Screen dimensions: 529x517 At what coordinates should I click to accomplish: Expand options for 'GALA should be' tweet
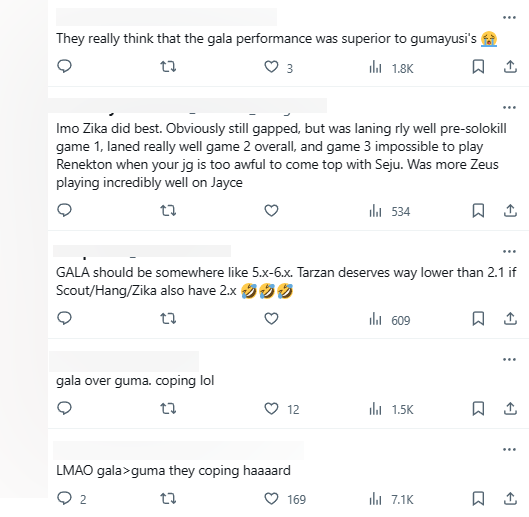(509, 251)
